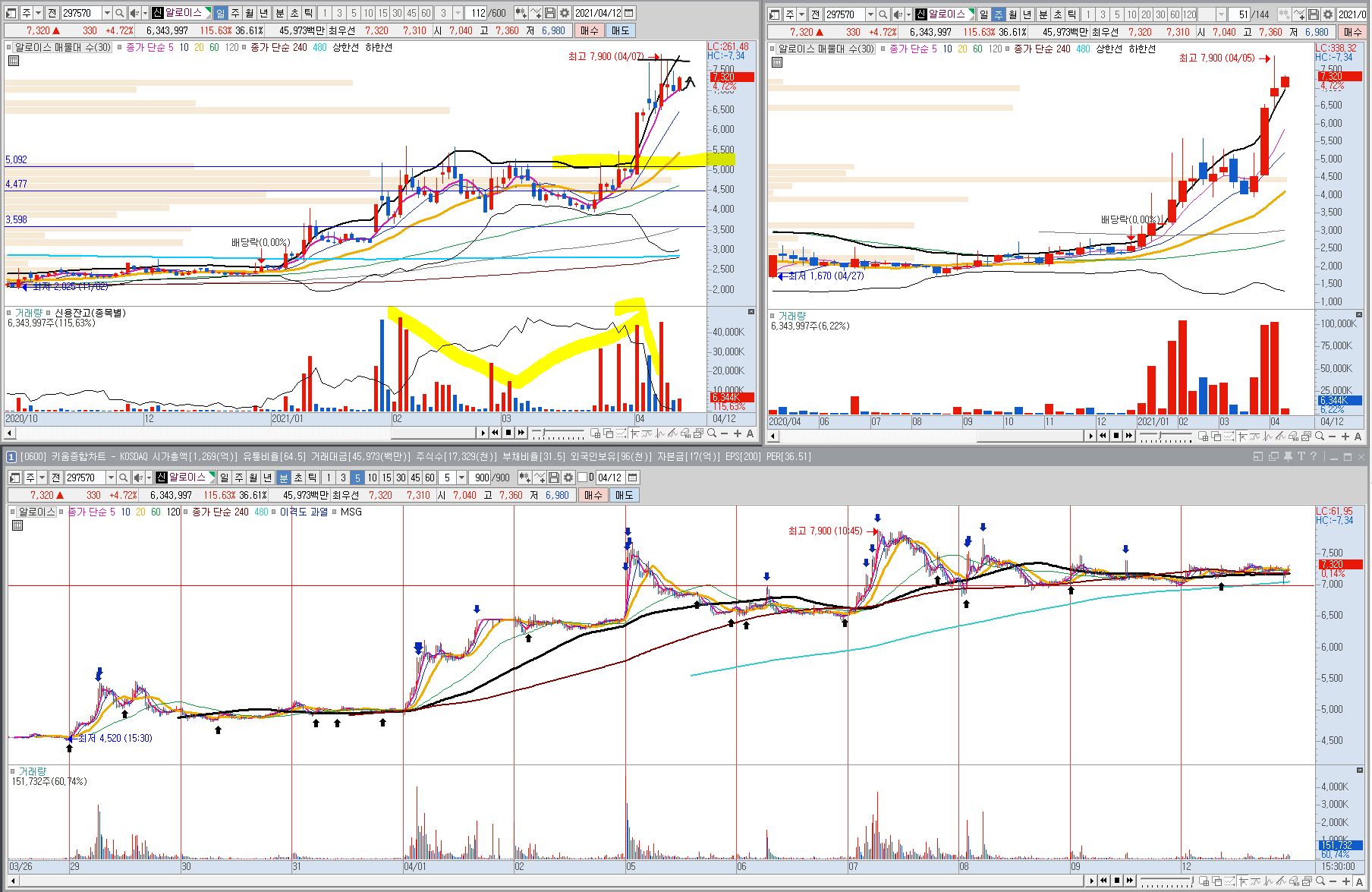Open calendar picker beside 2021/04/12 date

(x=629, y=13)
